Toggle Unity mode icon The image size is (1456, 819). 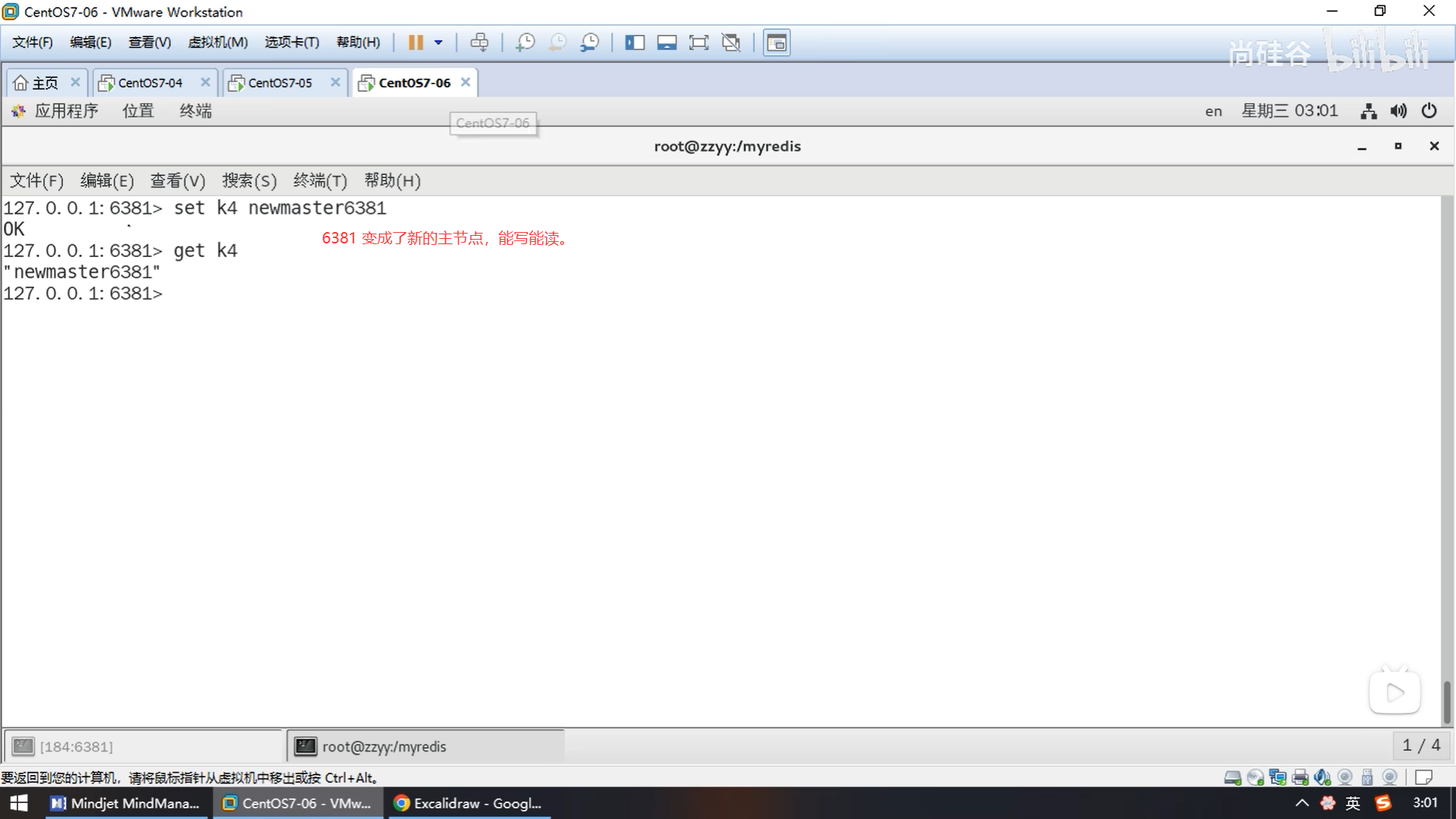point(731,42)
